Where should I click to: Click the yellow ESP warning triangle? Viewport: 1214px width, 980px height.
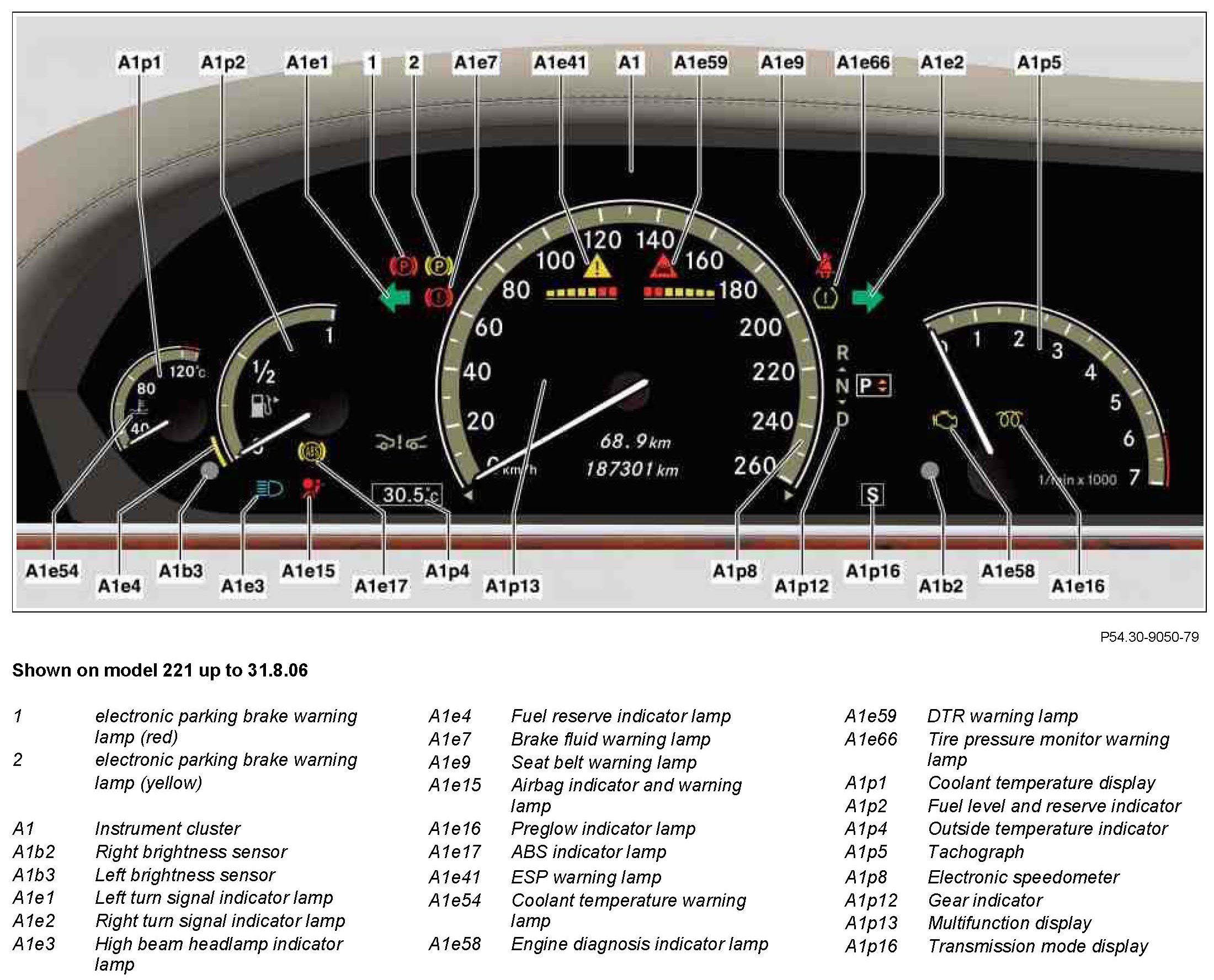coord(597,267)
